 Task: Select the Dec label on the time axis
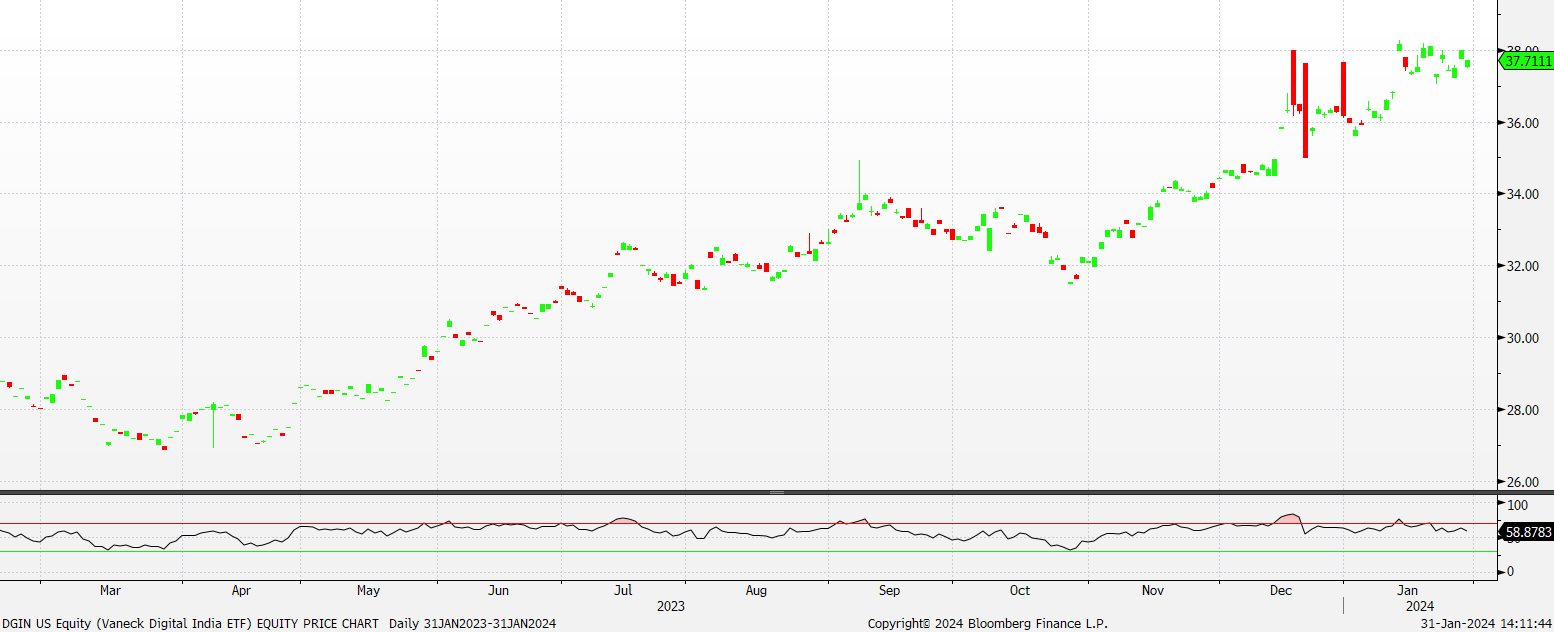tap(1281, 591)
